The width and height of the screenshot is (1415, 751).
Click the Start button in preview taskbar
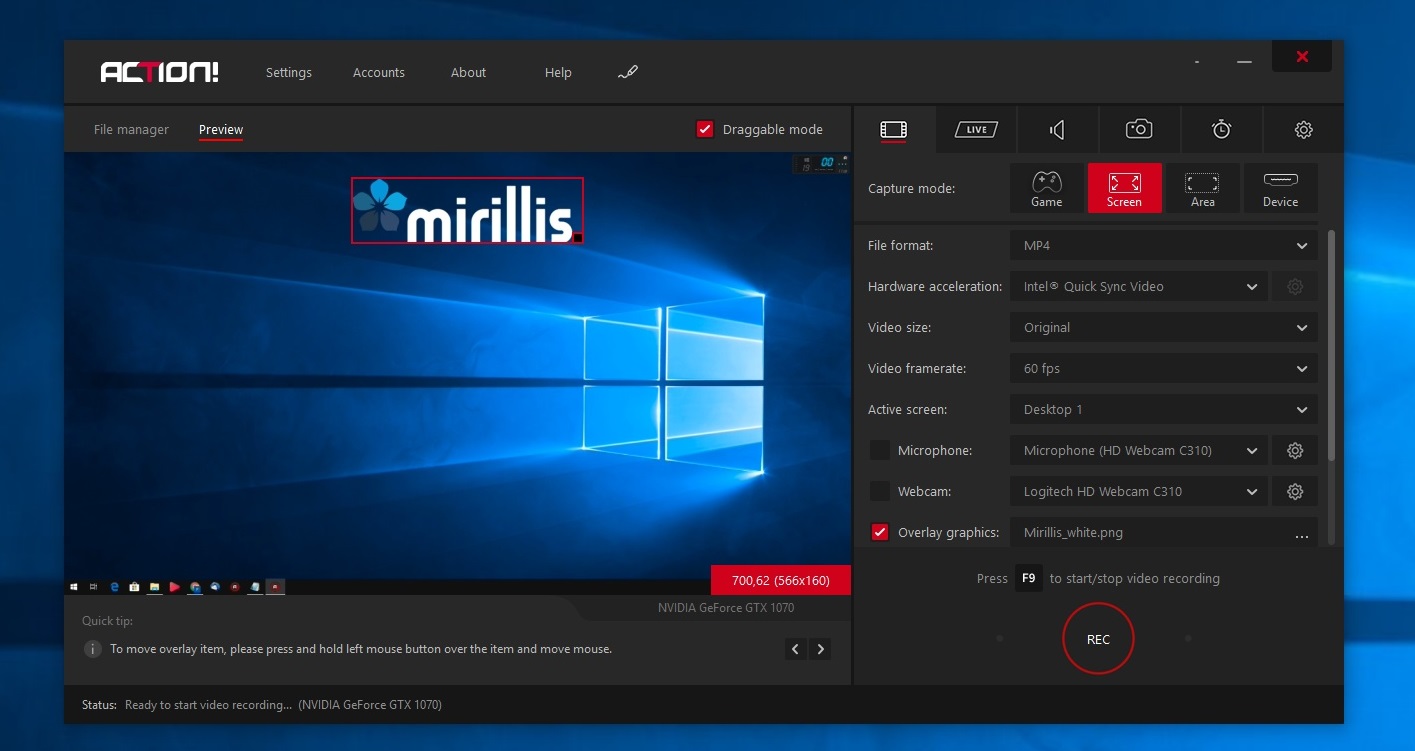pyautogui.click(x=74, y=587)
